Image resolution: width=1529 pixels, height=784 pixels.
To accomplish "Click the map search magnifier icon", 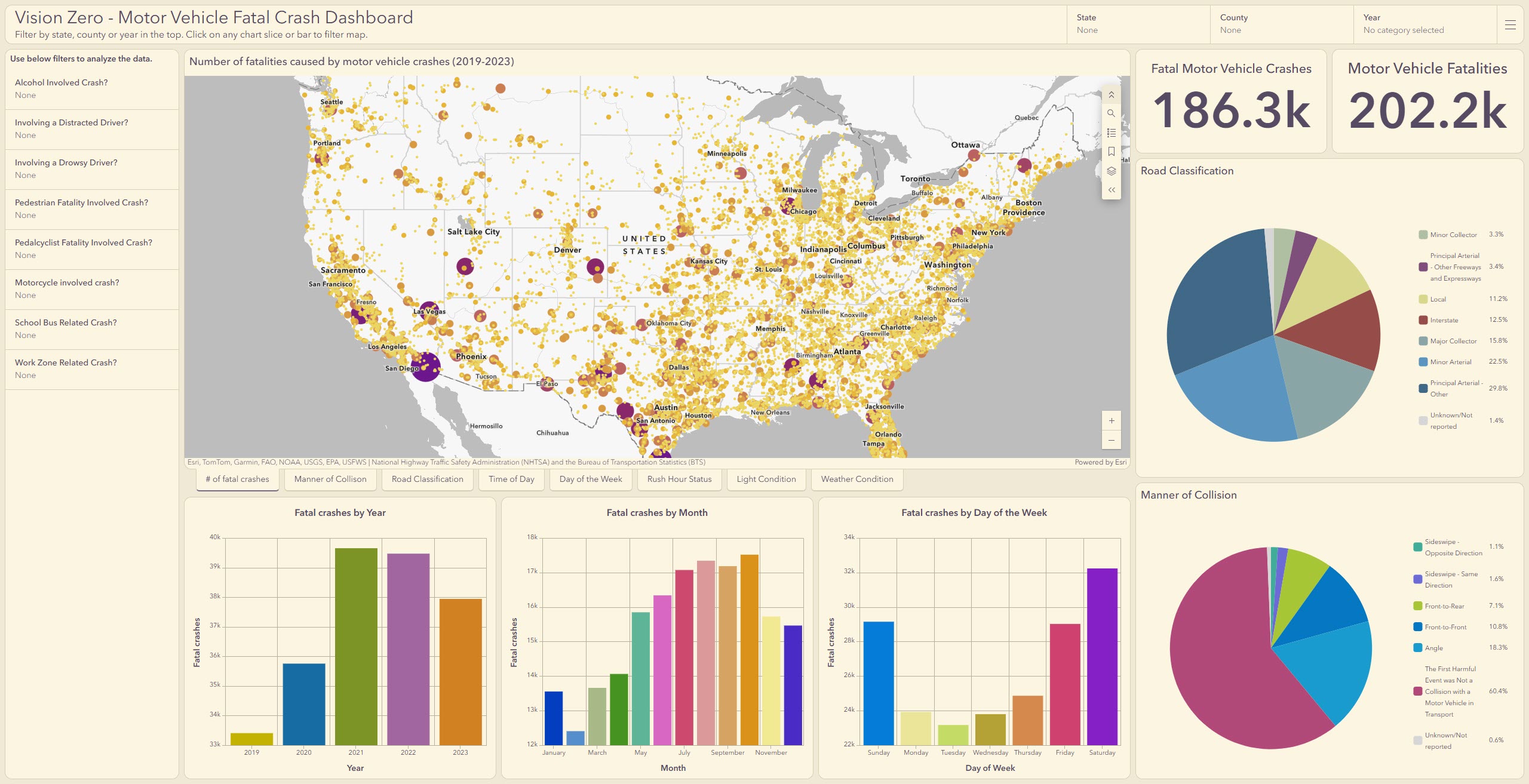I will 1111,113.
